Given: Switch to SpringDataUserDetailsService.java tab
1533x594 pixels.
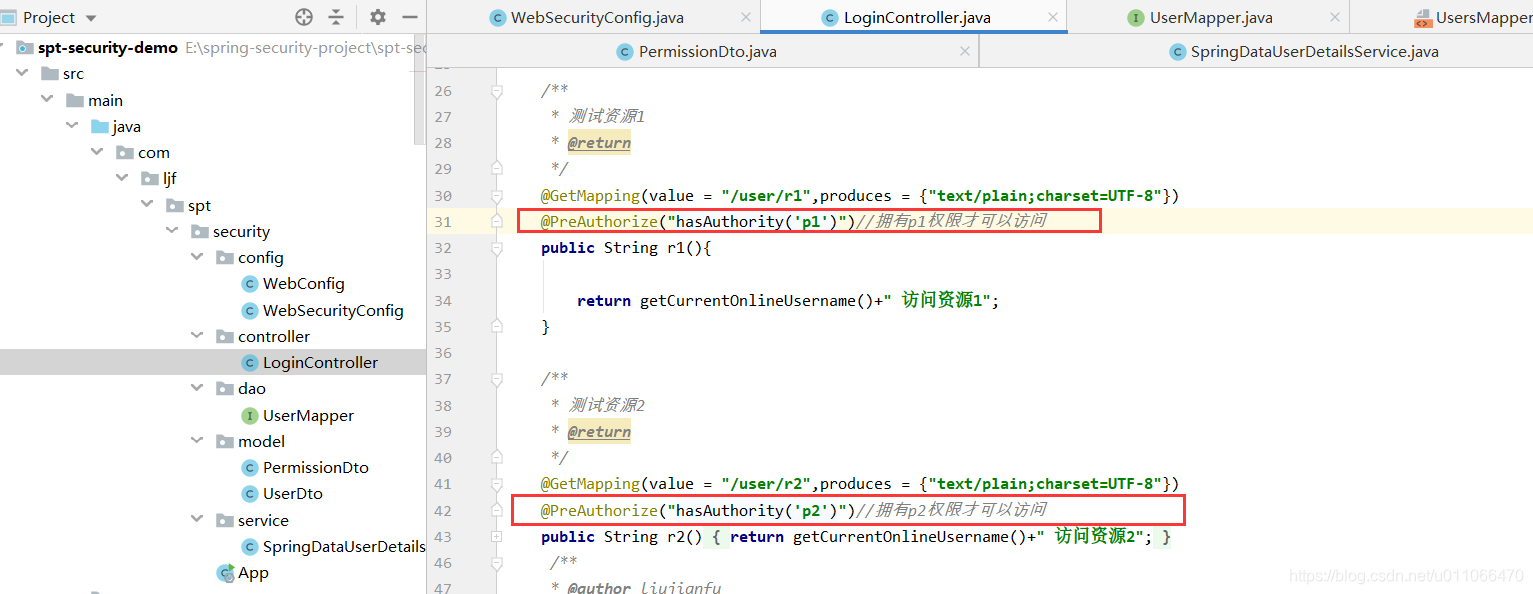Looking at the screenshot, I should click(1303, 51).
